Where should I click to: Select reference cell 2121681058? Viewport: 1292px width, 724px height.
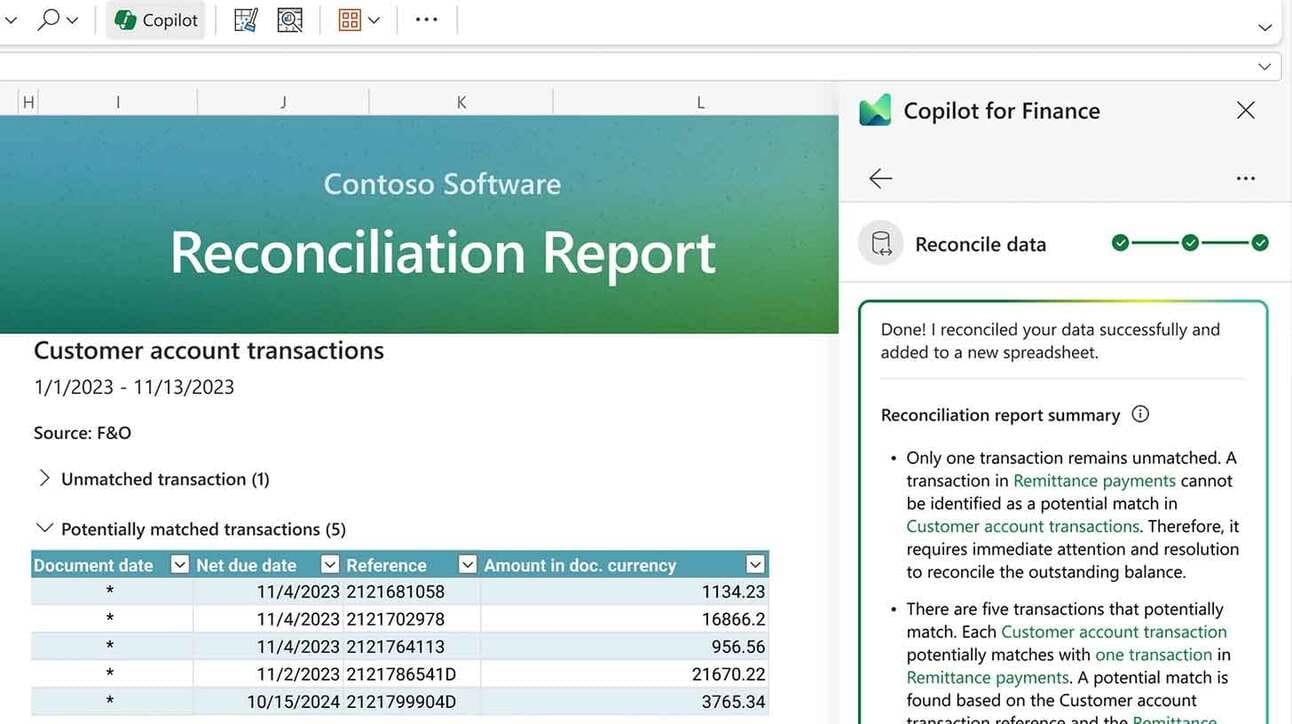pyautogui.click(x=412, y=592)
